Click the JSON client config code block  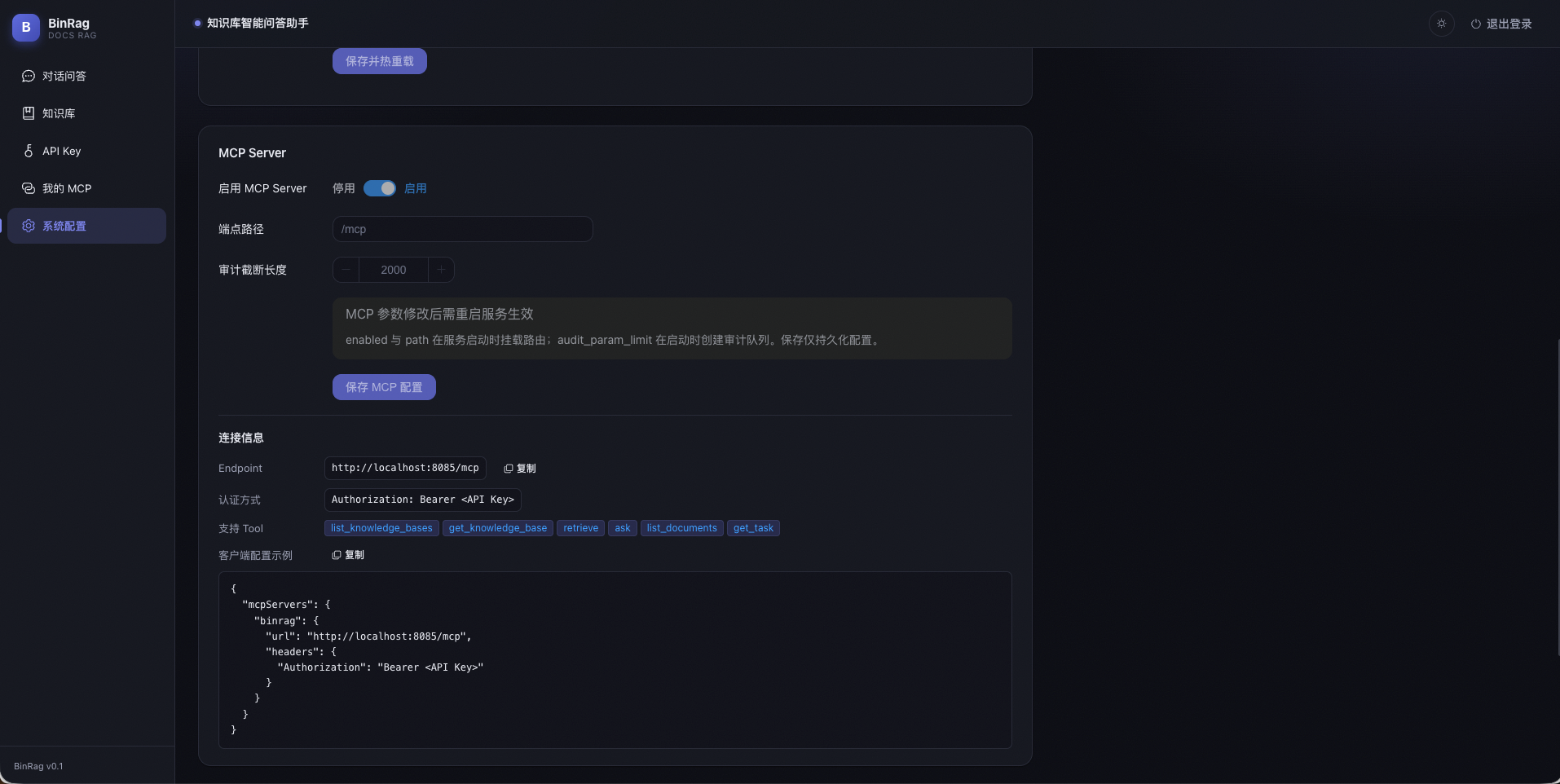[615, 660]
